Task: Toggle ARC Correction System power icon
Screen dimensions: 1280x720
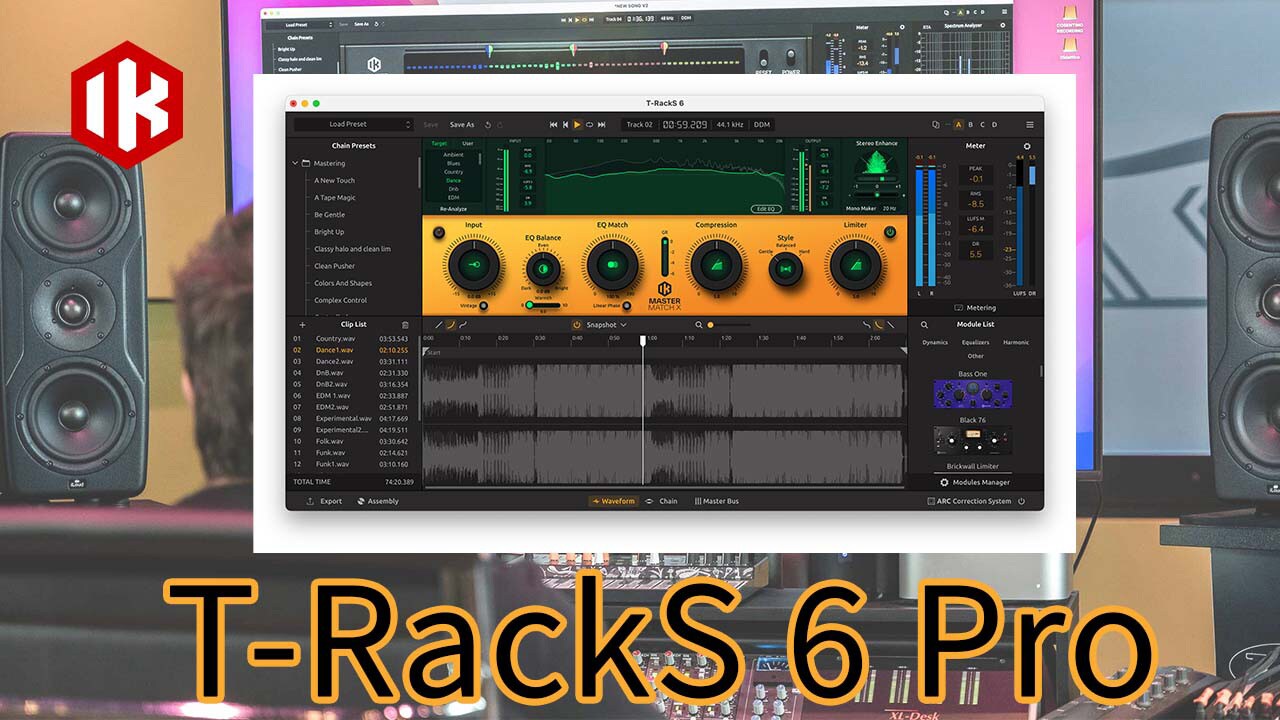Action: point(1022,501)
